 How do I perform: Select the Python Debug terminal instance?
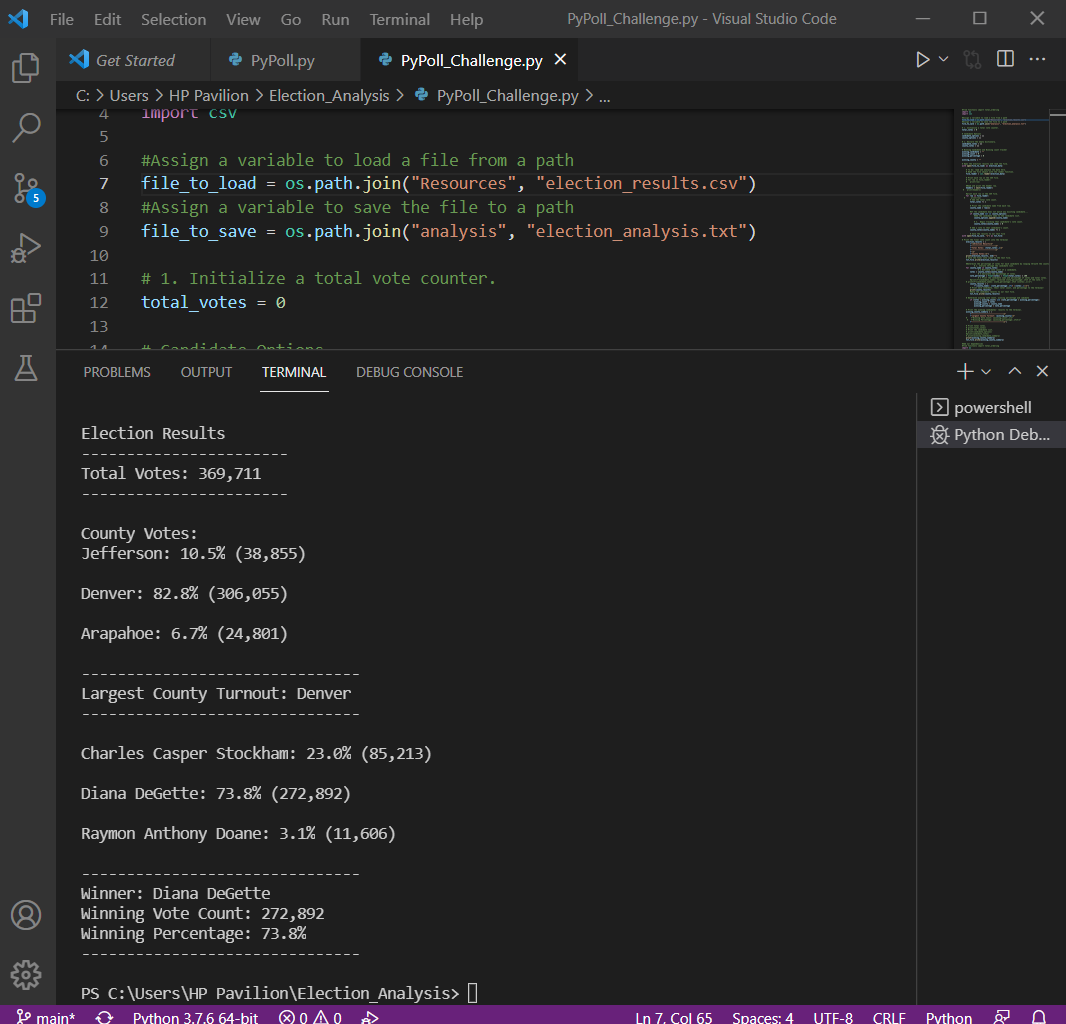tap(991, 434)
